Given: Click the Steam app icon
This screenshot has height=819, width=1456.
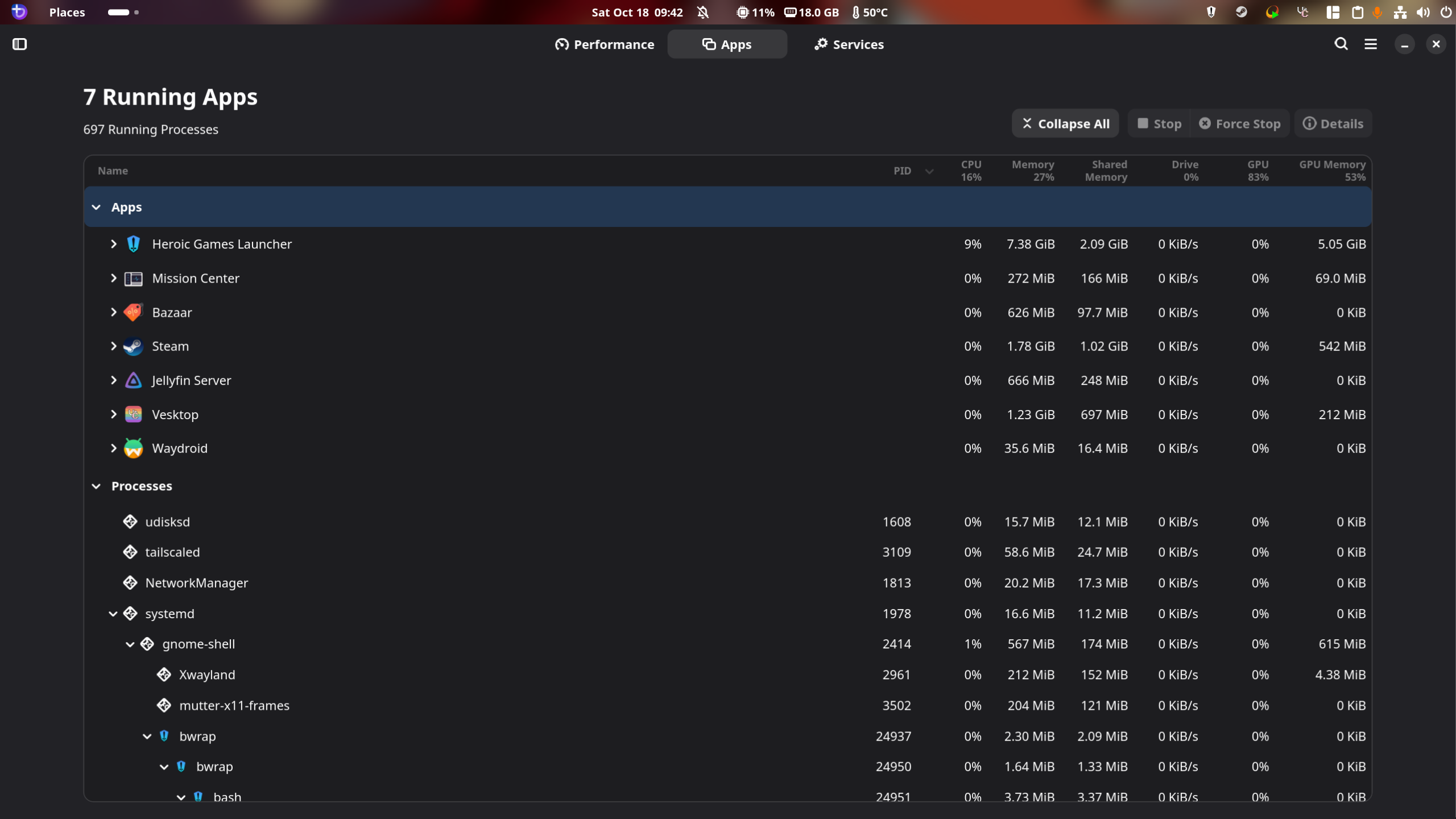Looking at the screenshot, I should coord(133,346).
